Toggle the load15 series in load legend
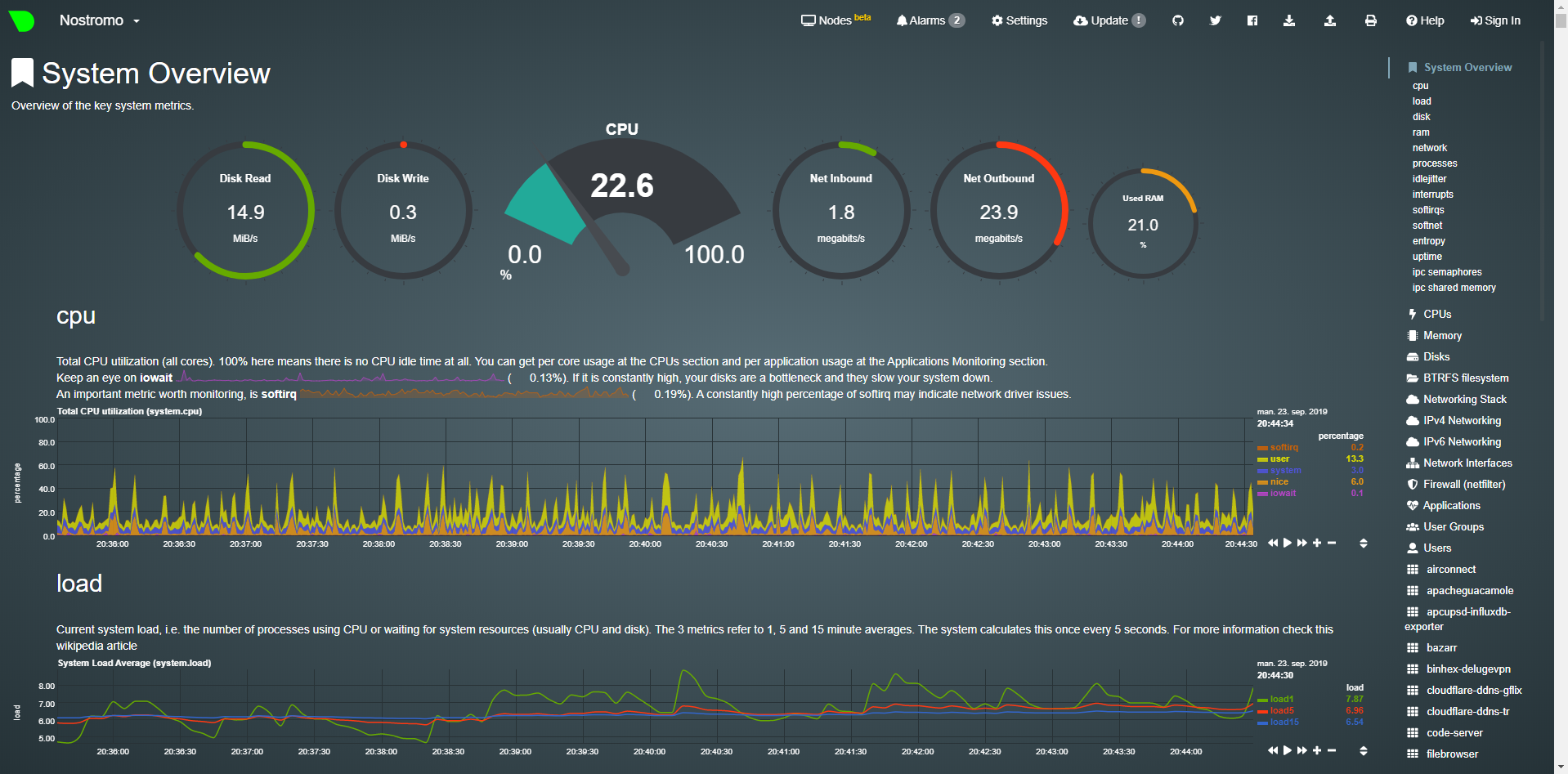Image resolution: width=1568 pixels, height=774 pixels. [x=1284, y=722]
